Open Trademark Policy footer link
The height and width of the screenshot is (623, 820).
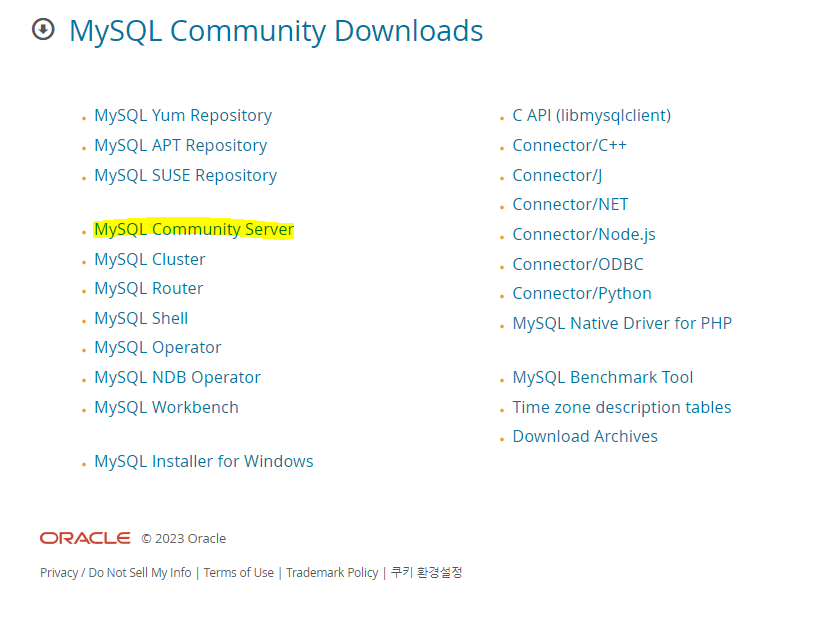(332, 573)
